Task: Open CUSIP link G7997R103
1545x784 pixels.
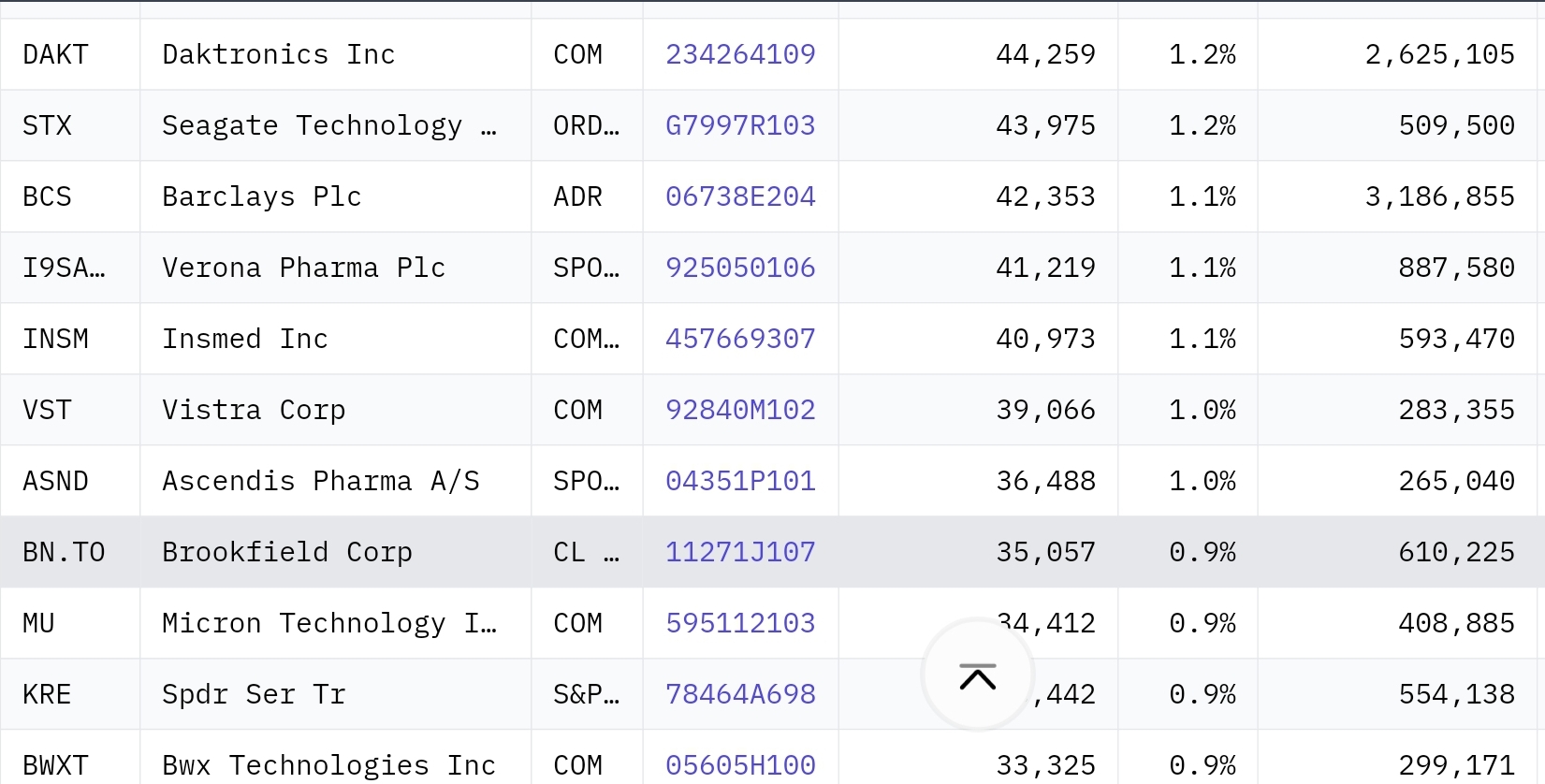Action: (740, 125)
